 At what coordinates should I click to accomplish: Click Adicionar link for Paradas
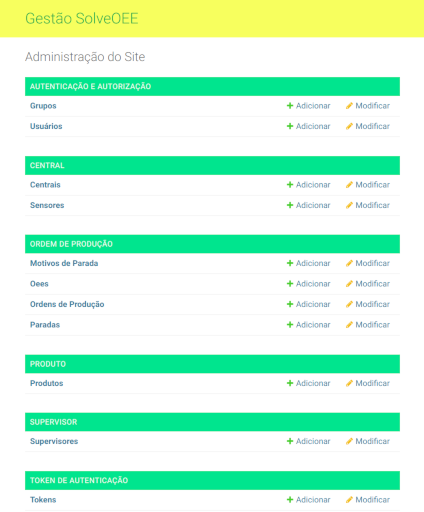pyautogui.click(x=313, y=325)
